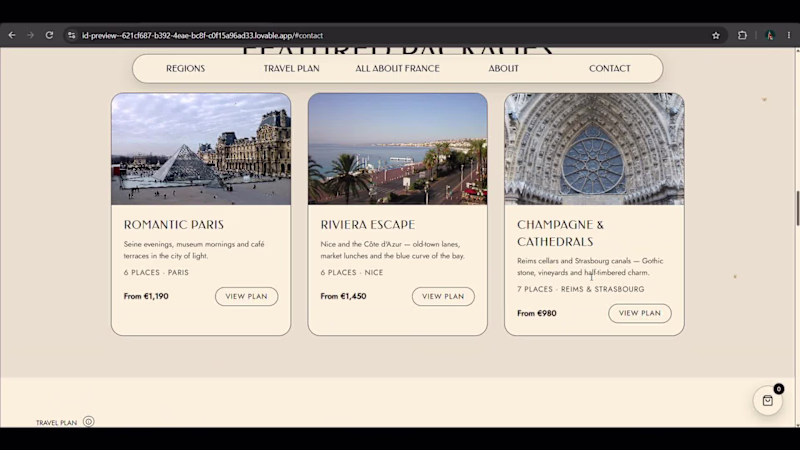The image size is (800, 450).
Task: Click the Nice bay promenade photo
Action: (397, 149)
